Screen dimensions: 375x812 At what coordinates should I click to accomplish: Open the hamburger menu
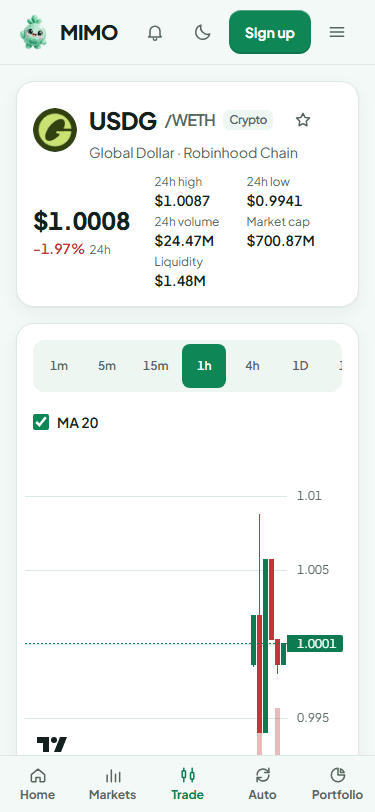tap(337, 33)
